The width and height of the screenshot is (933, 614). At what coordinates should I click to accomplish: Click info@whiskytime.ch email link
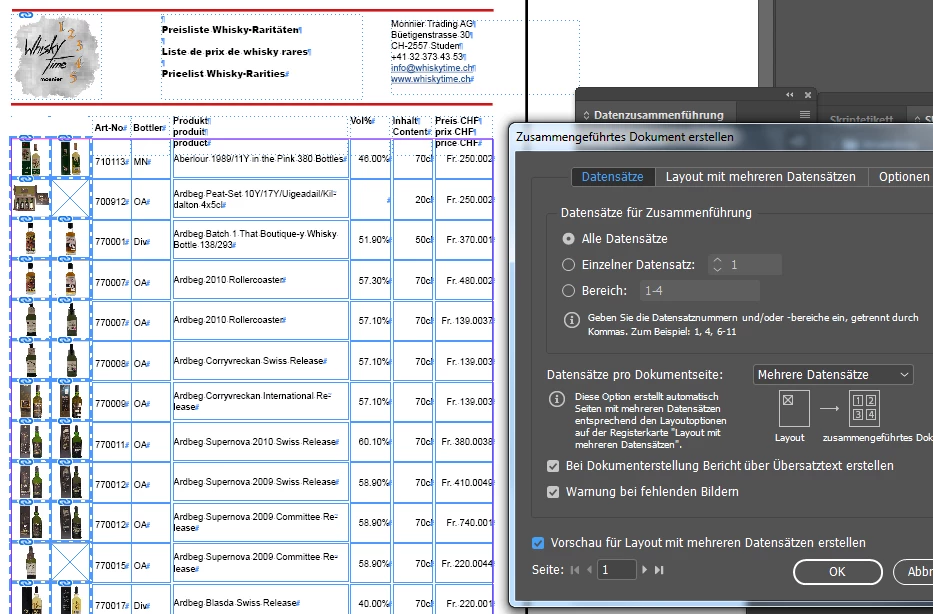point(432,68)
